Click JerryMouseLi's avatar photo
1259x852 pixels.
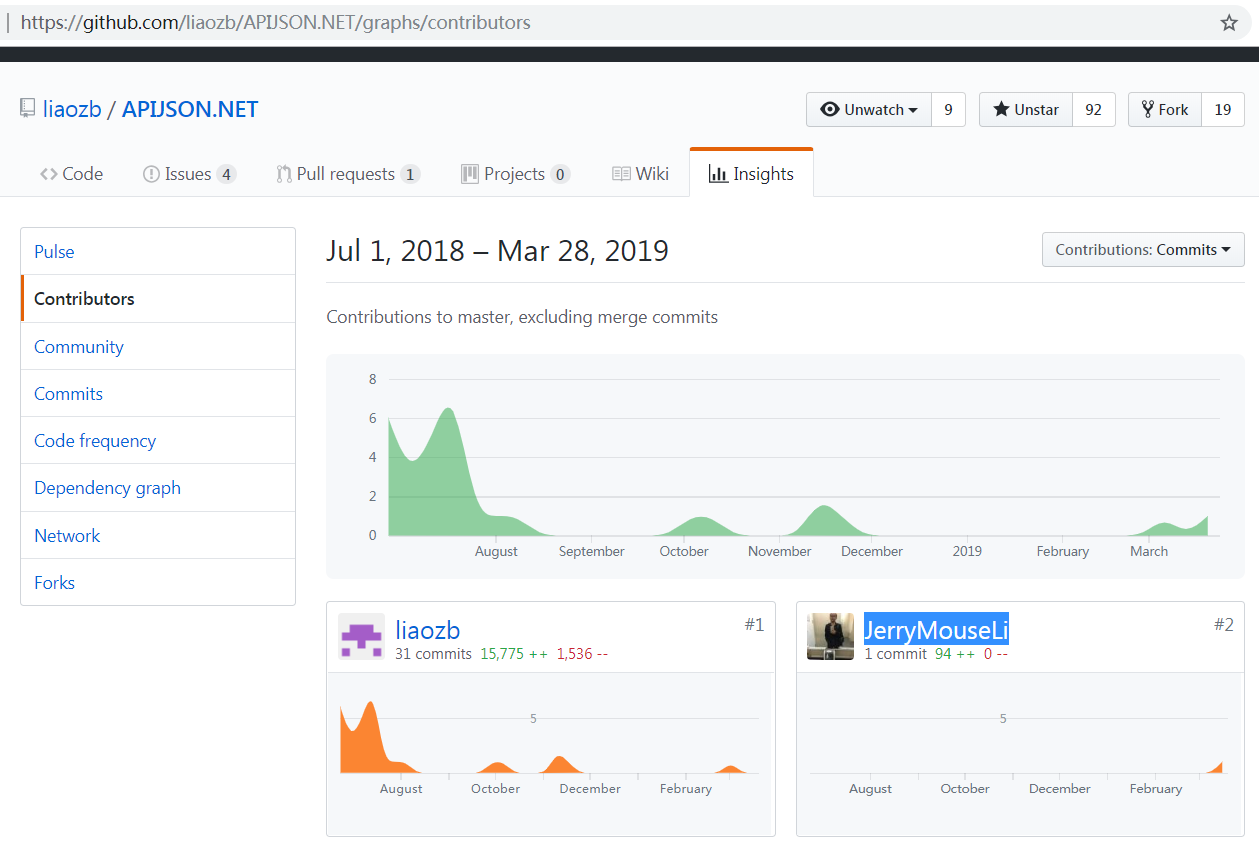point(830,636)
